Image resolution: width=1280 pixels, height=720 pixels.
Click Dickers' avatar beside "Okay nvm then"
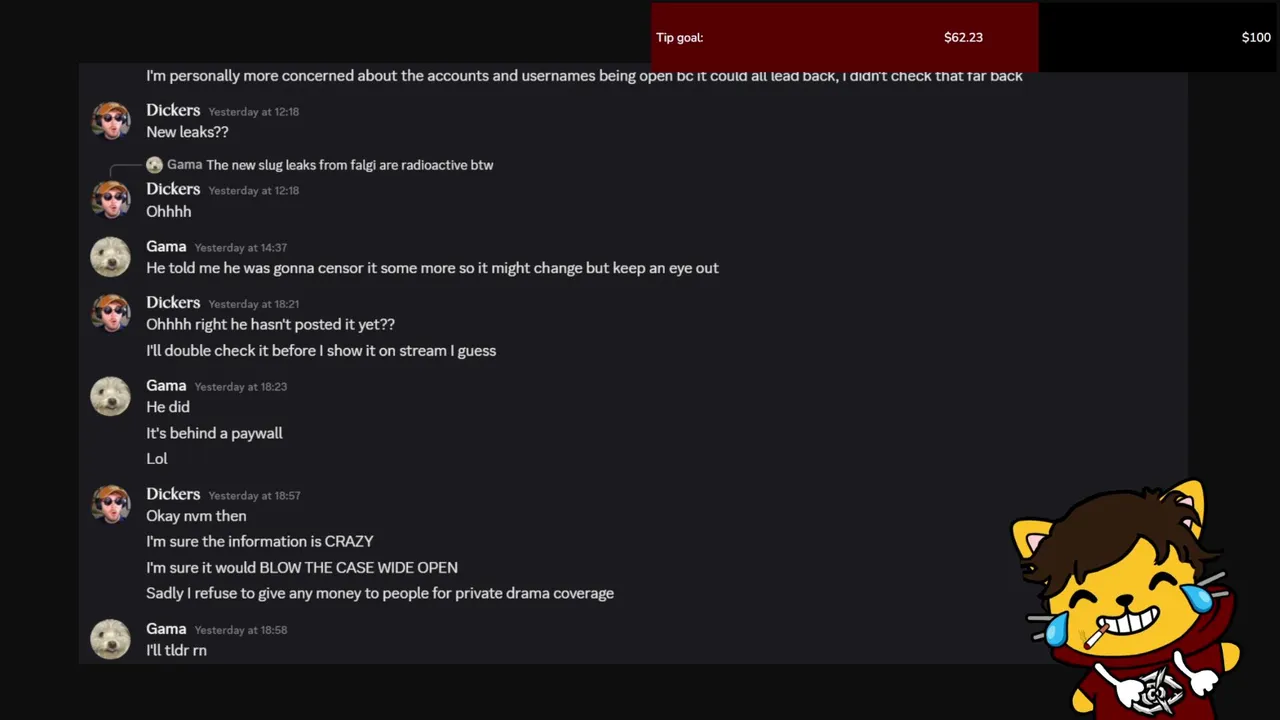point(110,504)
